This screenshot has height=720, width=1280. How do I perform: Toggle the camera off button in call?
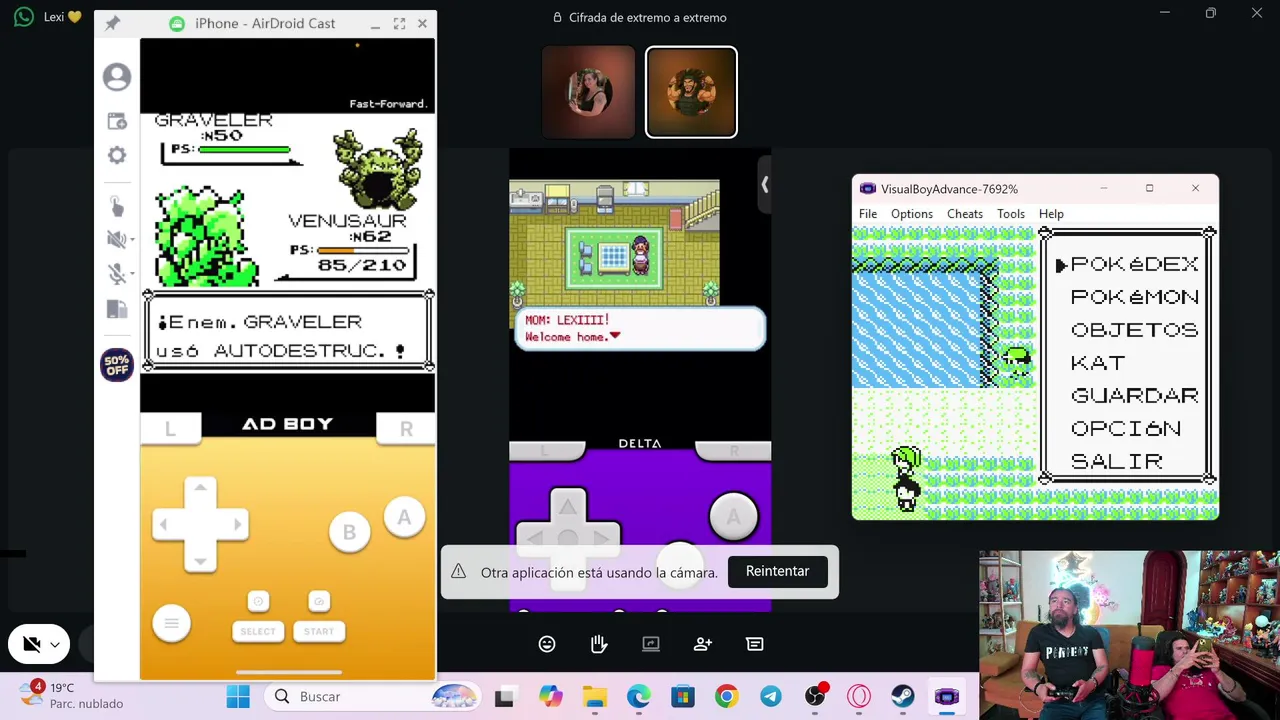click(x=32, y=645)
